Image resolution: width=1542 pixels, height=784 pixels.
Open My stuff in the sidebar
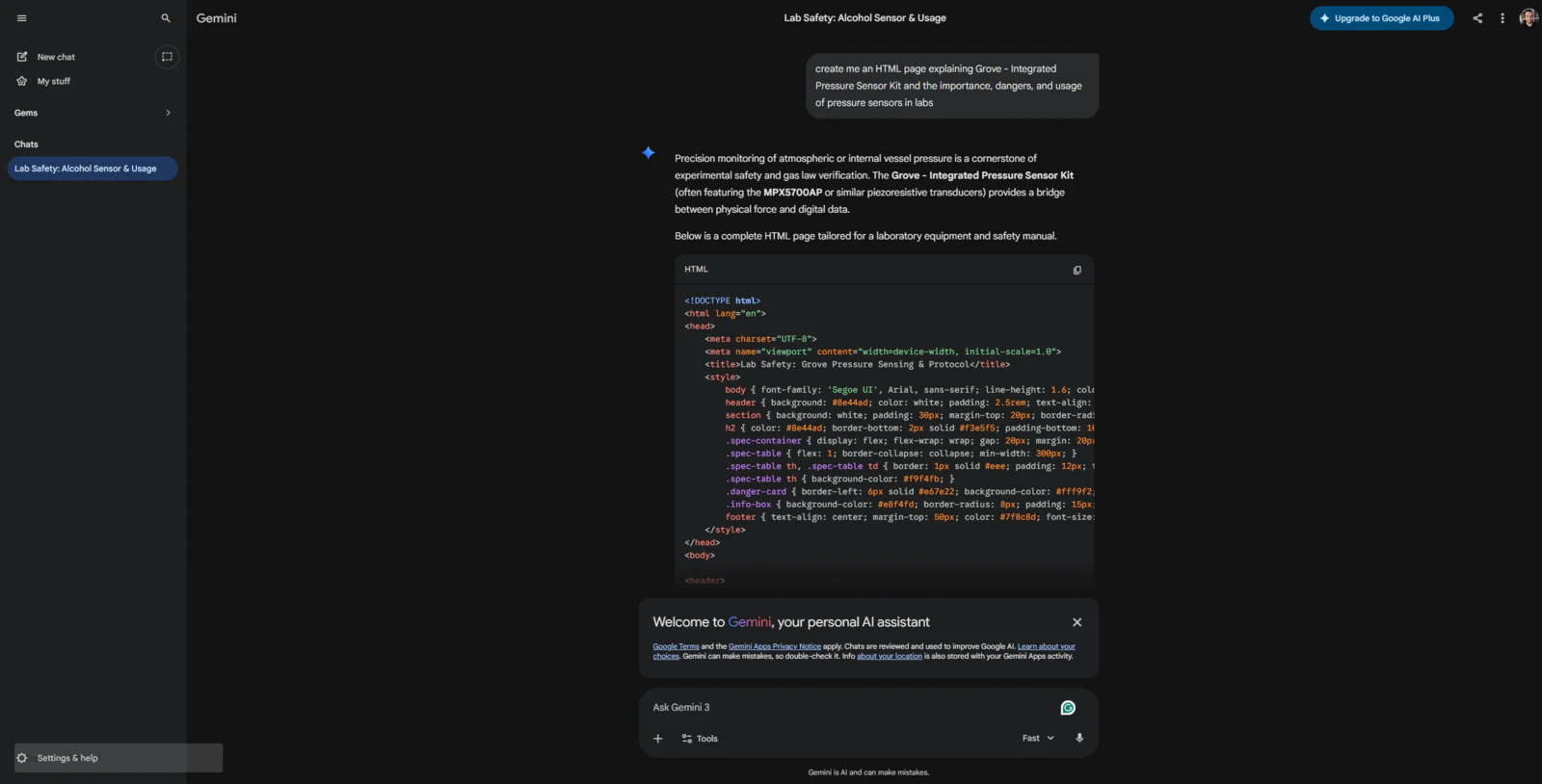54,82
